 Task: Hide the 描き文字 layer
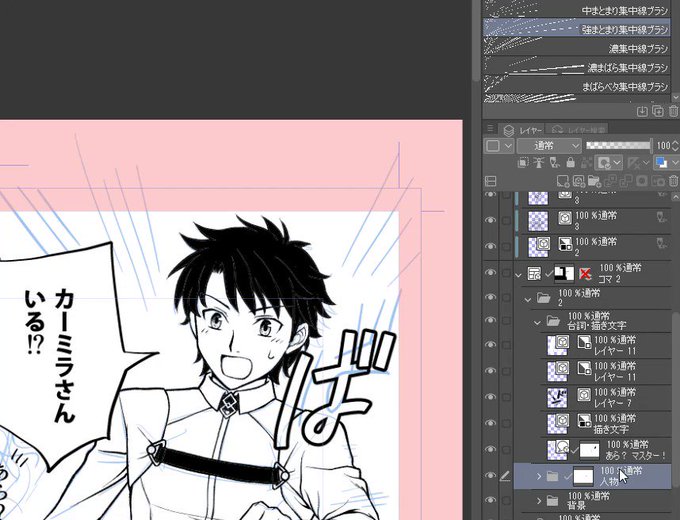click(490, 422)
